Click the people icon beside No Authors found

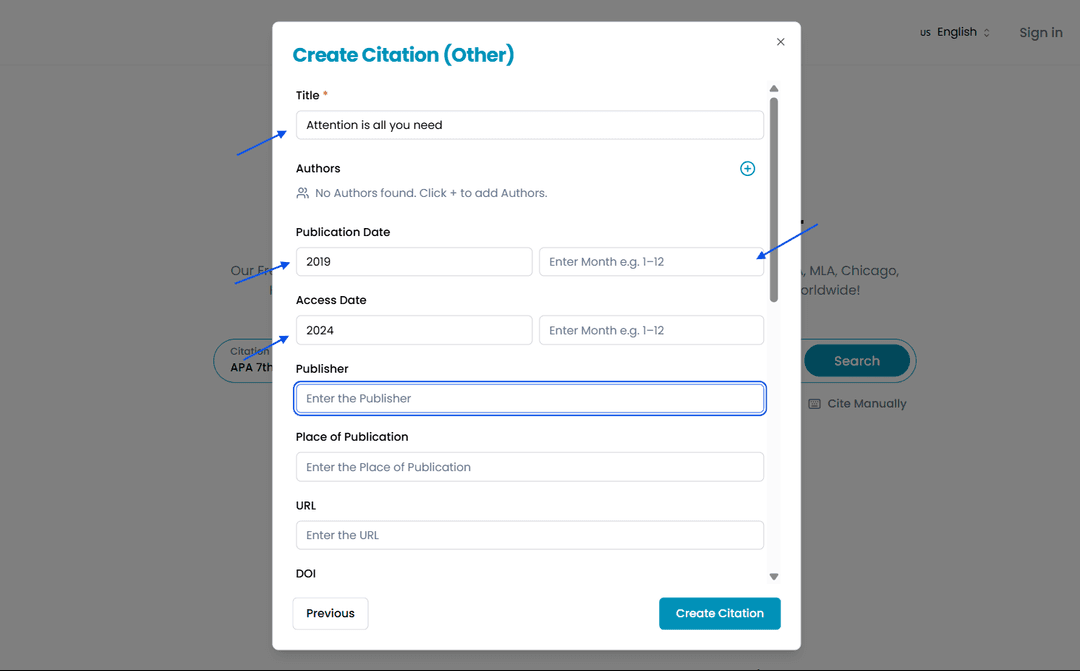[x=303, y=192]
